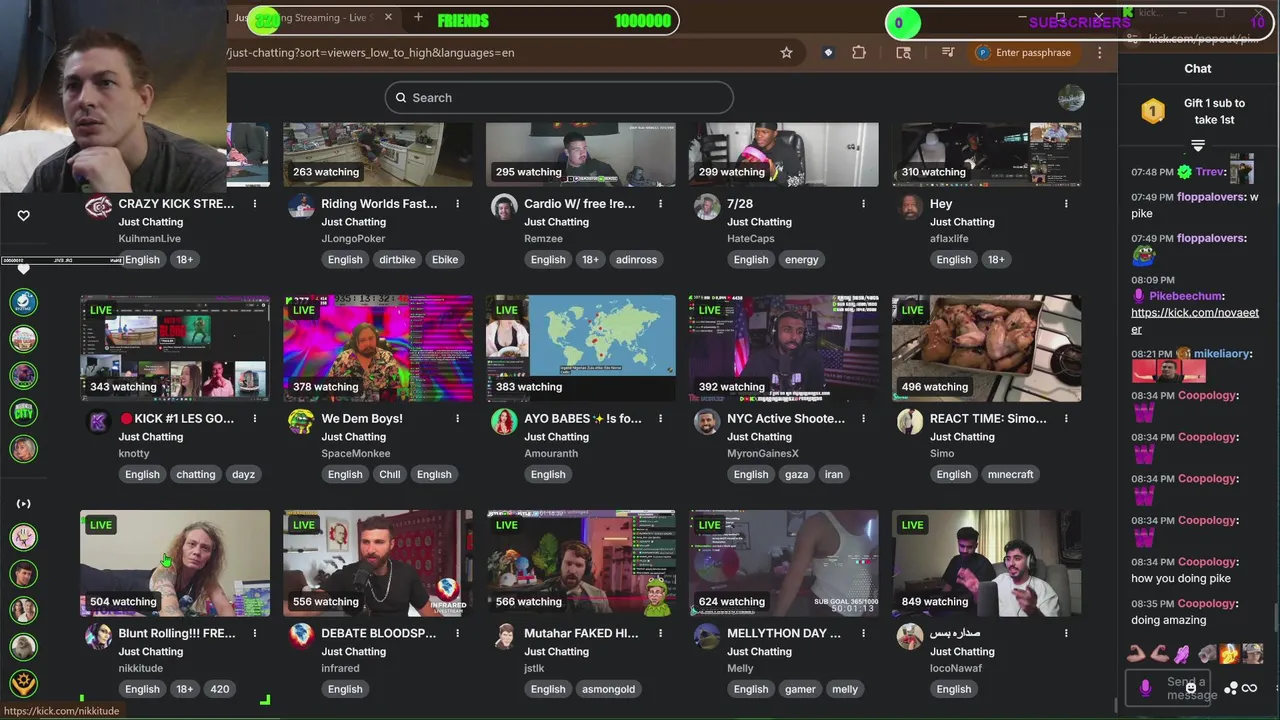
Task: Click the heart following icon in sidebar
Action: 24,215
